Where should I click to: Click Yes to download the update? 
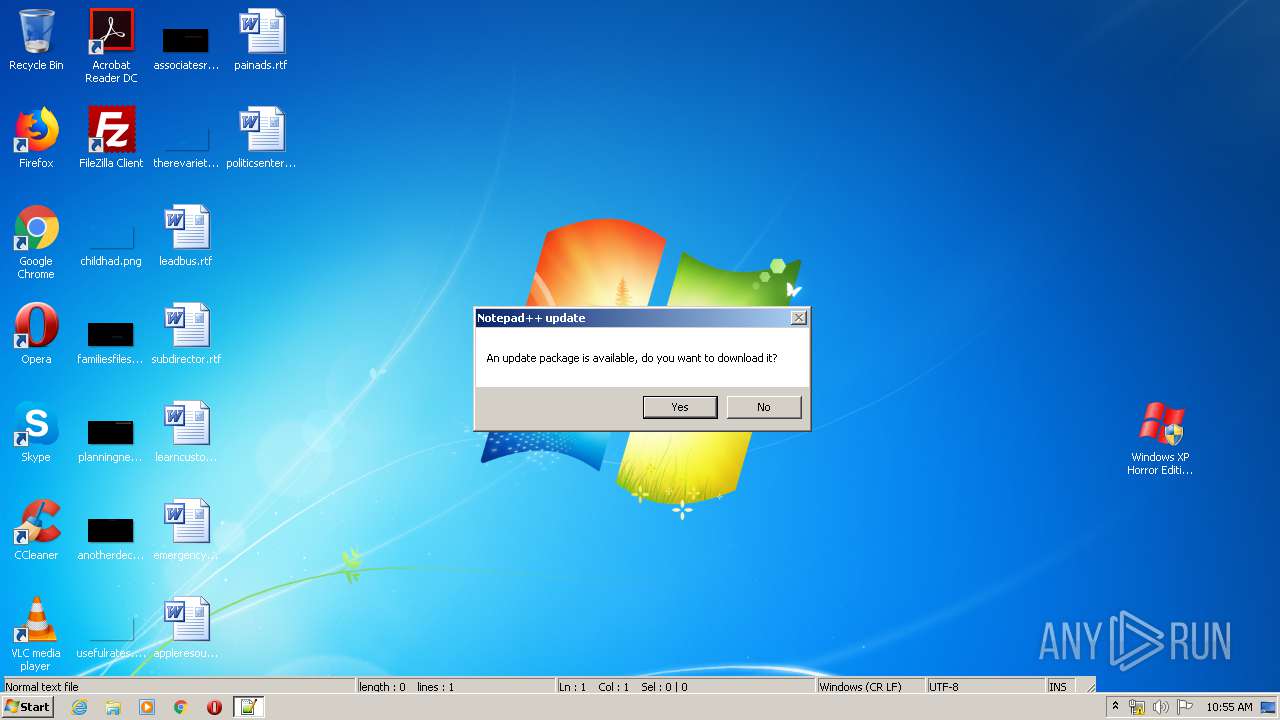click(x=680, y=407)
